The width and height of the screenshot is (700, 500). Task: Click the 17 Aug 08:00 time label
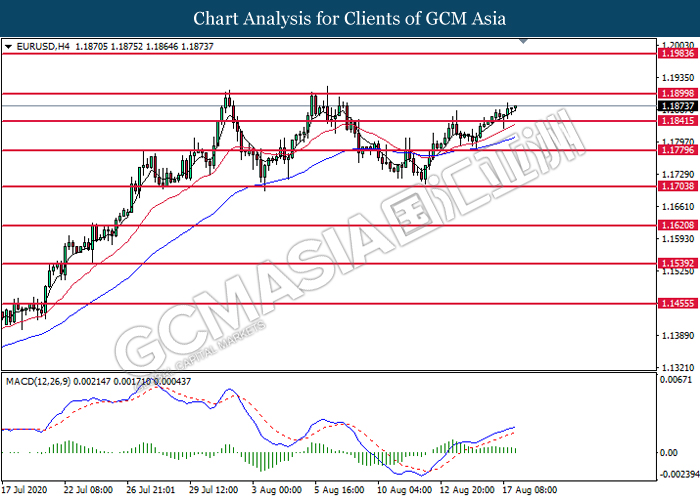[530, 490]
